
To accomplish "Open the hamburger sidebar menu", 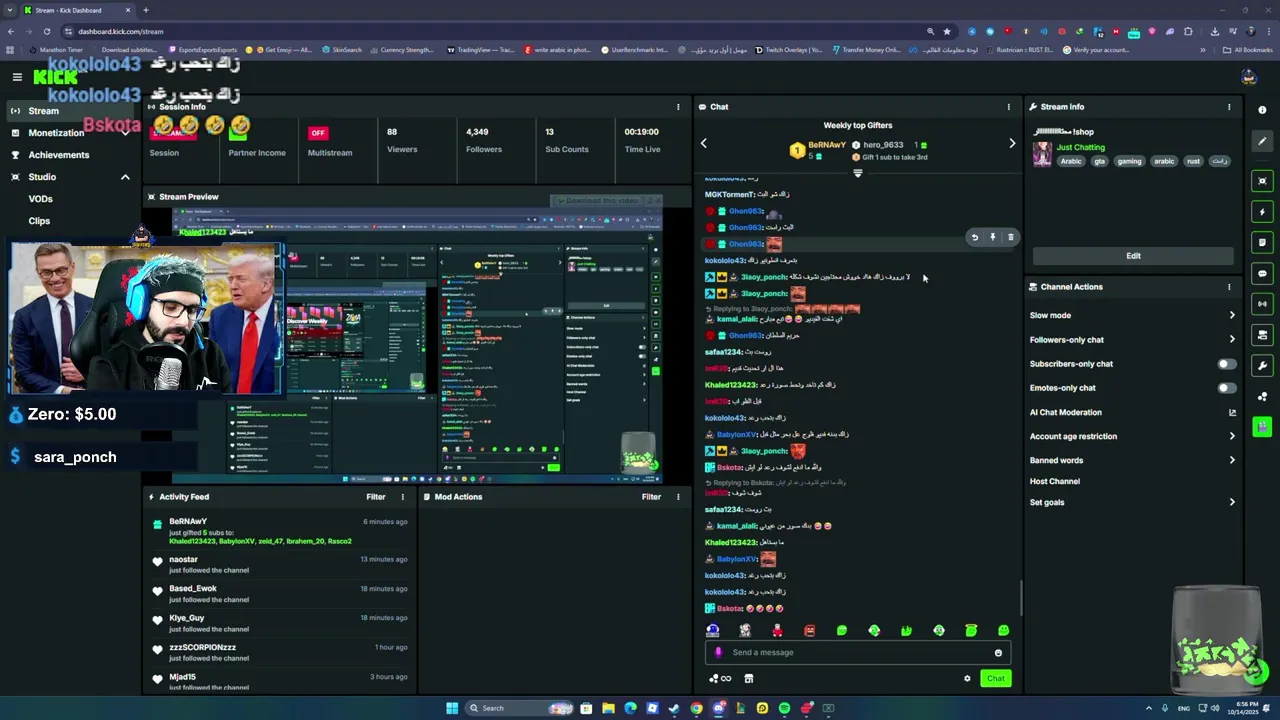I will pos(17,77).
